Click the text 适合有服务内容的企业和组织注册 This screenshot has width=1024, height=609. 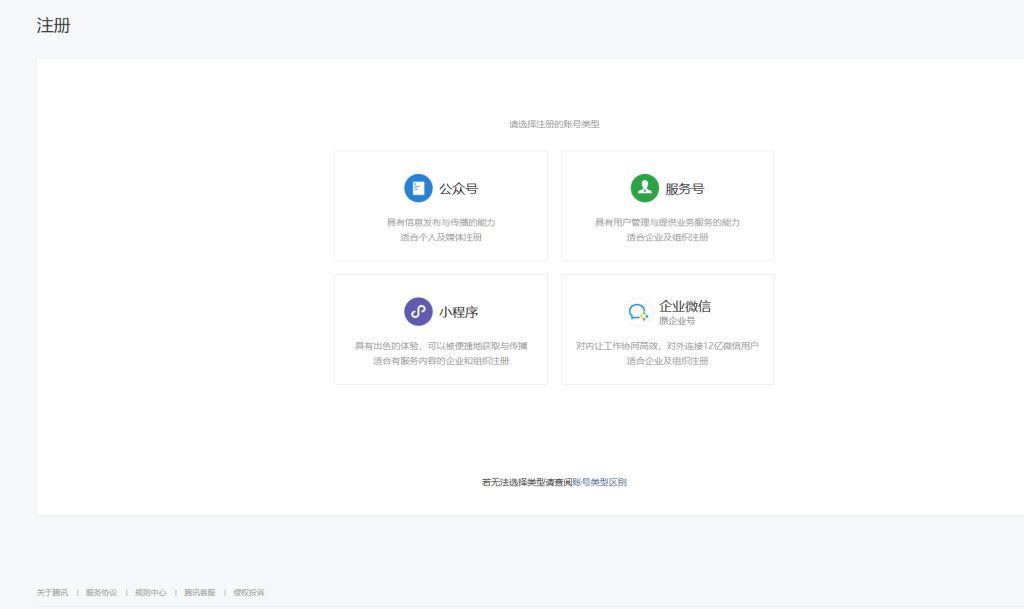[x=441, y=361]
